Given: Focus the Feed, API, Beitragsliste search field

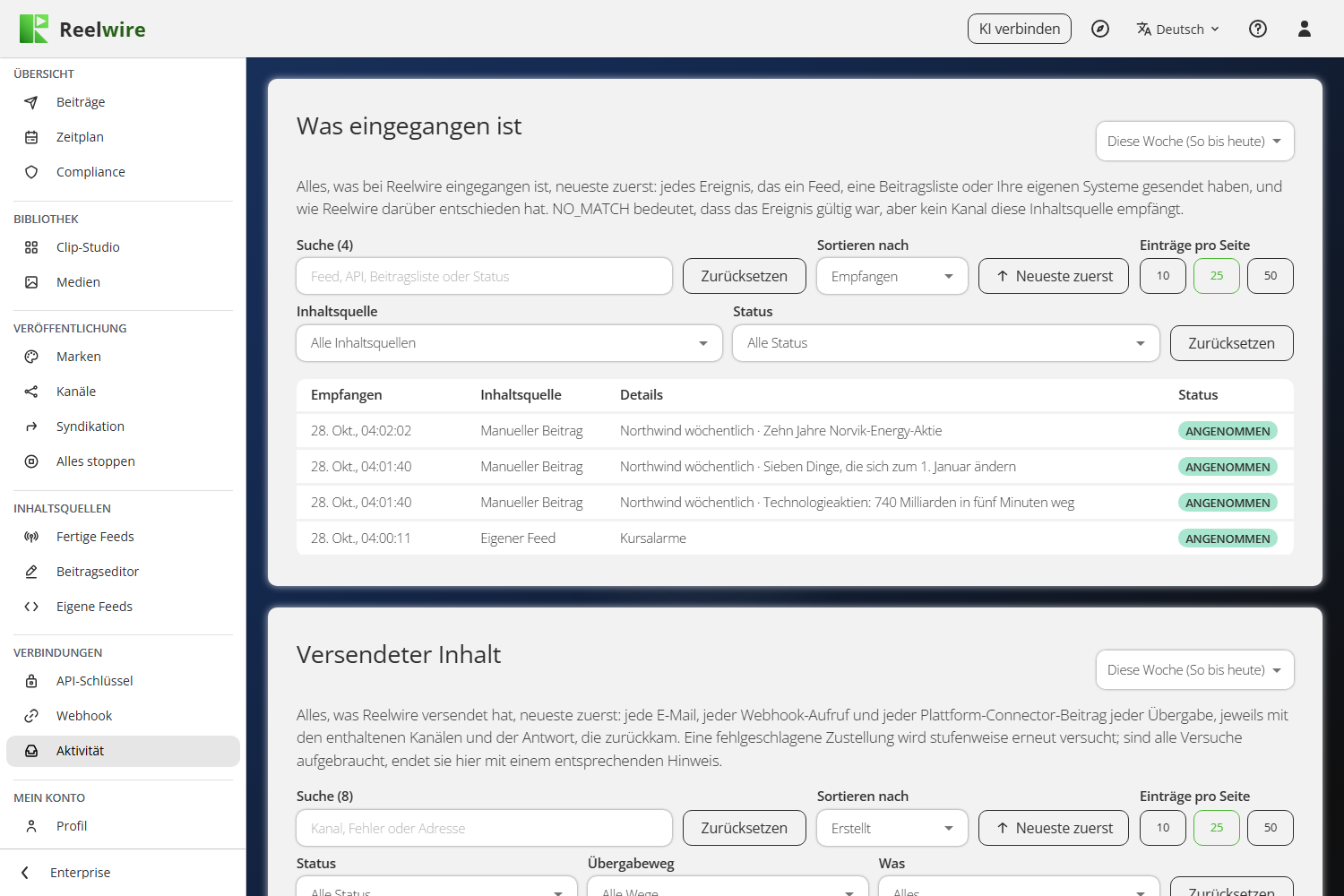Looking at the screenshot, I should (485, 276).
